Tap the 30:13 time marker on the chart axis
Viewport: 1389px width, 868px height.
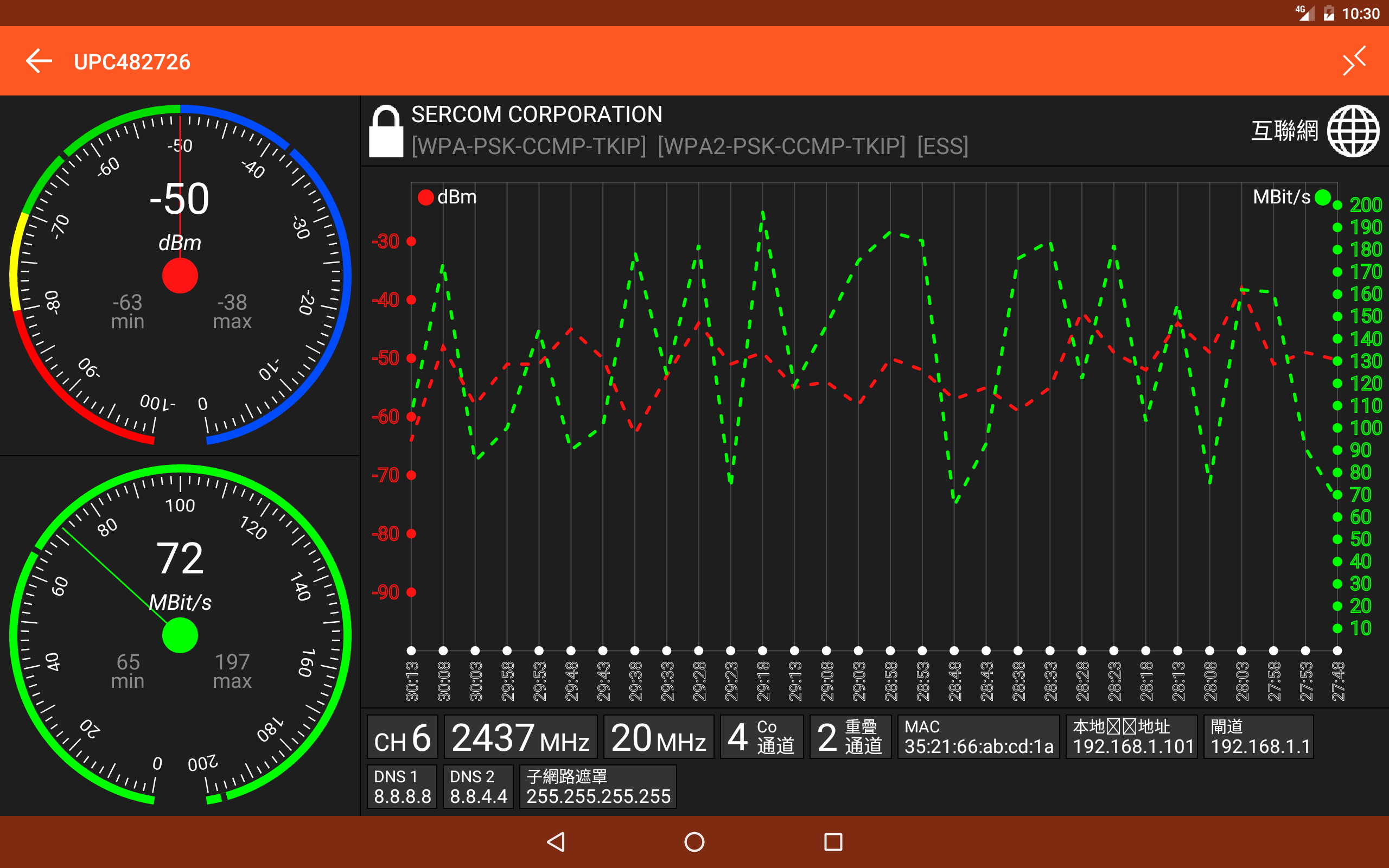pyautogui.click(x=411, y=681)
